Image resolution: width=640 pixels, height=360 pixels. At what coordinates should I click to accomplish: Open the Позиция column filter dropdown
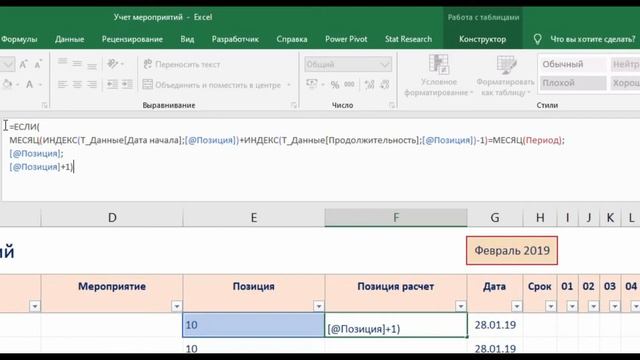pyautogui.click(x=319, y=306)
